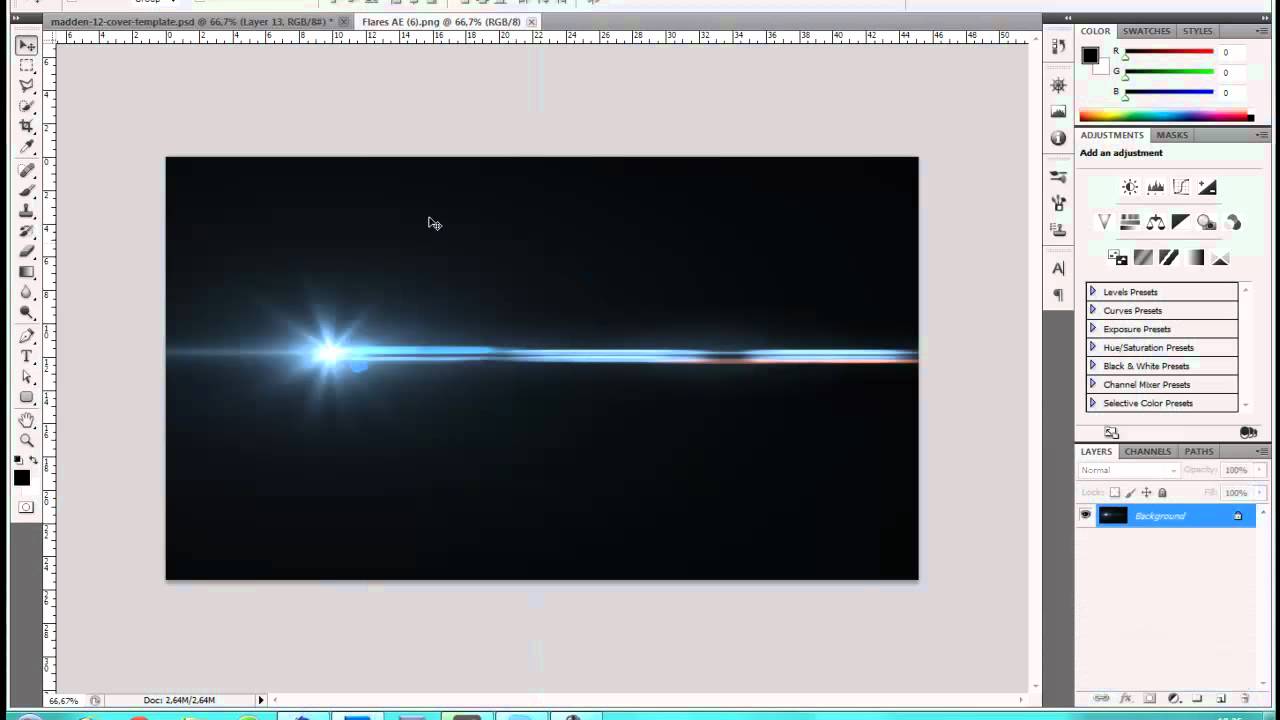This screenshot has height=720, width=1280.
Task: Select the Quick Selection tool
Action: (x=27, y=106)
